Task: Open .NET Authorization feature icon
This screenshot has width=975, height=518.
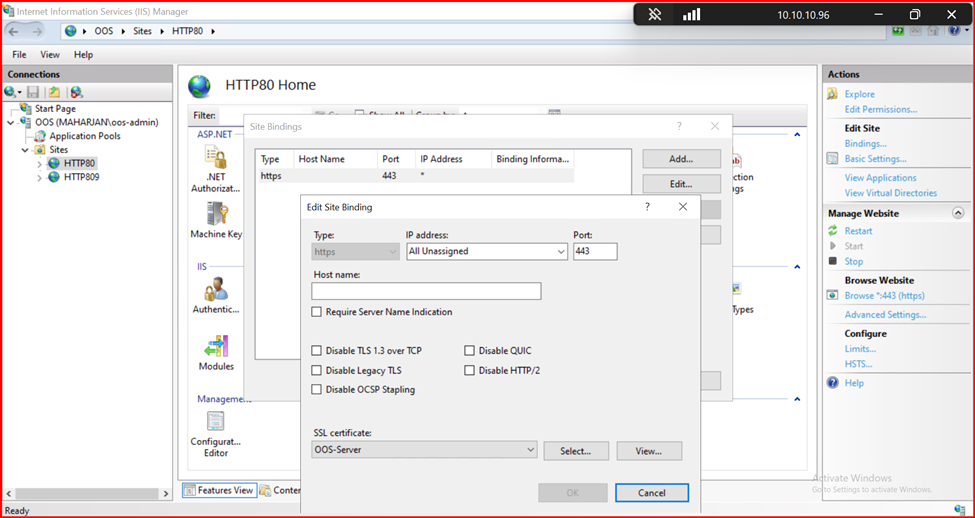Action: (216, 158)
